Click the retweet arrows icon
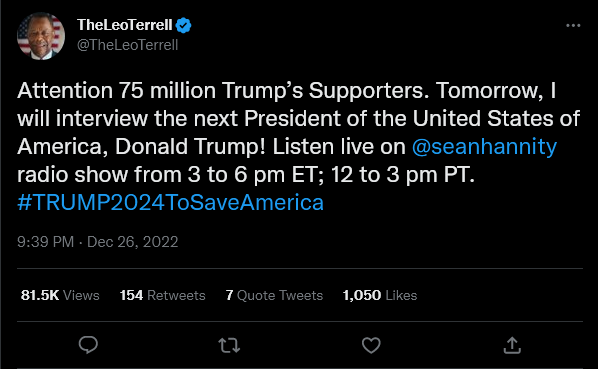The image size is (598, 369). click(x=229, y=345)
